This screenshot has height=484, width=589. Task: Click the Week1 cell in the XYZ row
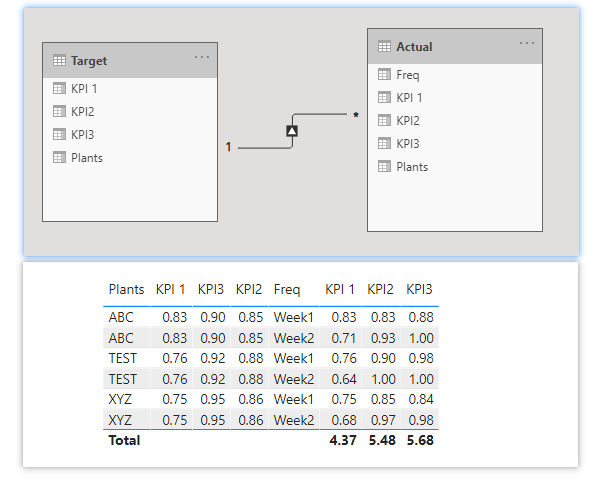293,399
